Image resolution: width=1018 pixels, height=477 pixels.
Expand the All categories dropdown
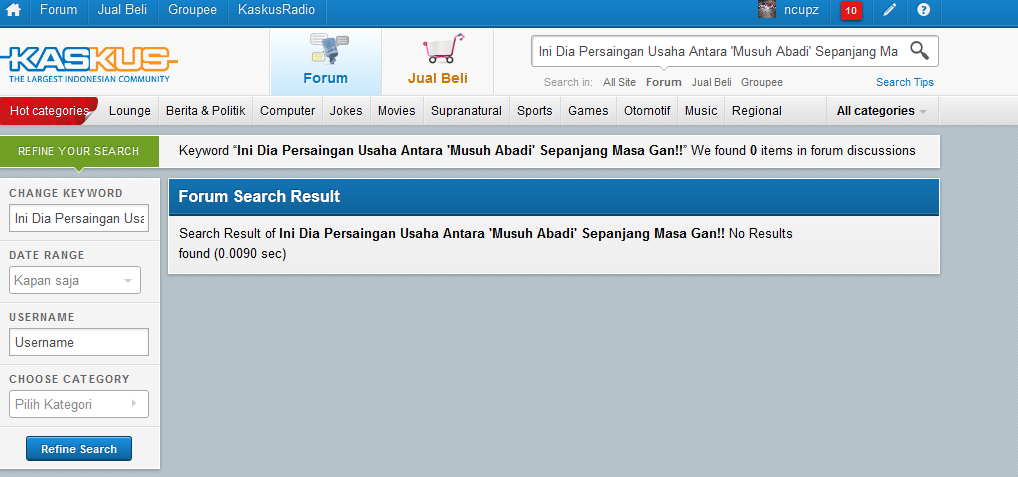point(882,111)
